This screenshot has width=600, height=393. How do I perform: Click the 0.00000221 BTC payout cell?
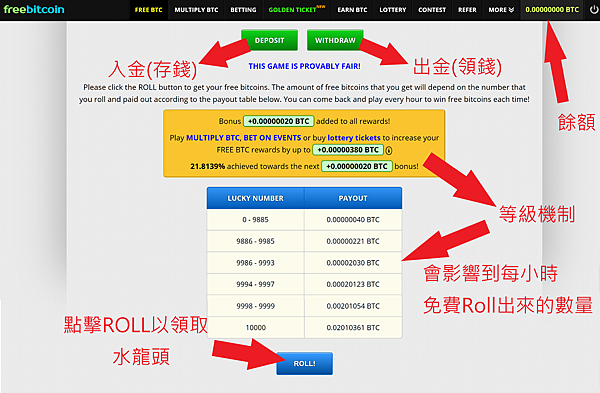[353, 241]
